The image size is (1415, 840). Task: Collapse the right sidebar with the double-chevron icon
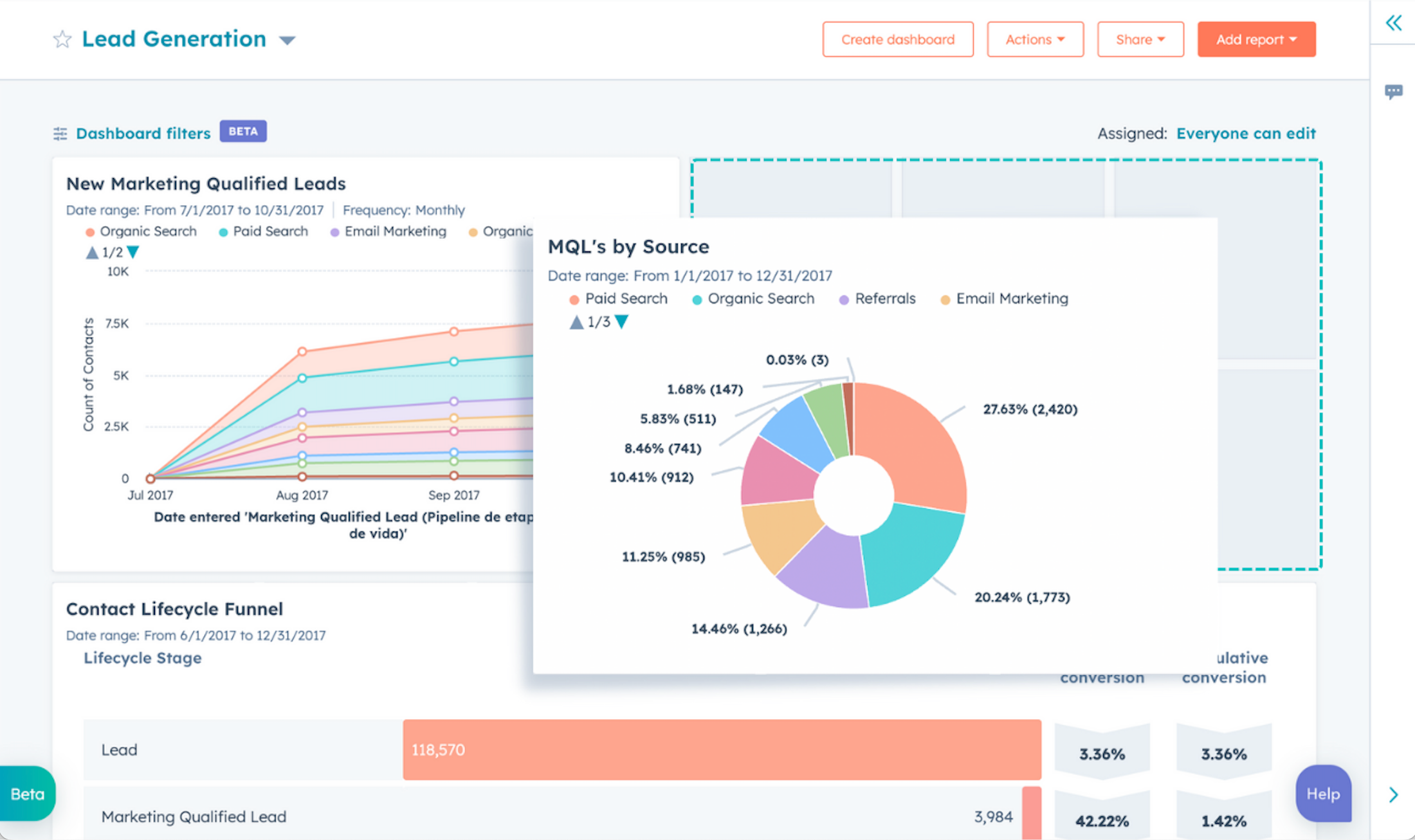click(x=1394, y=23)
